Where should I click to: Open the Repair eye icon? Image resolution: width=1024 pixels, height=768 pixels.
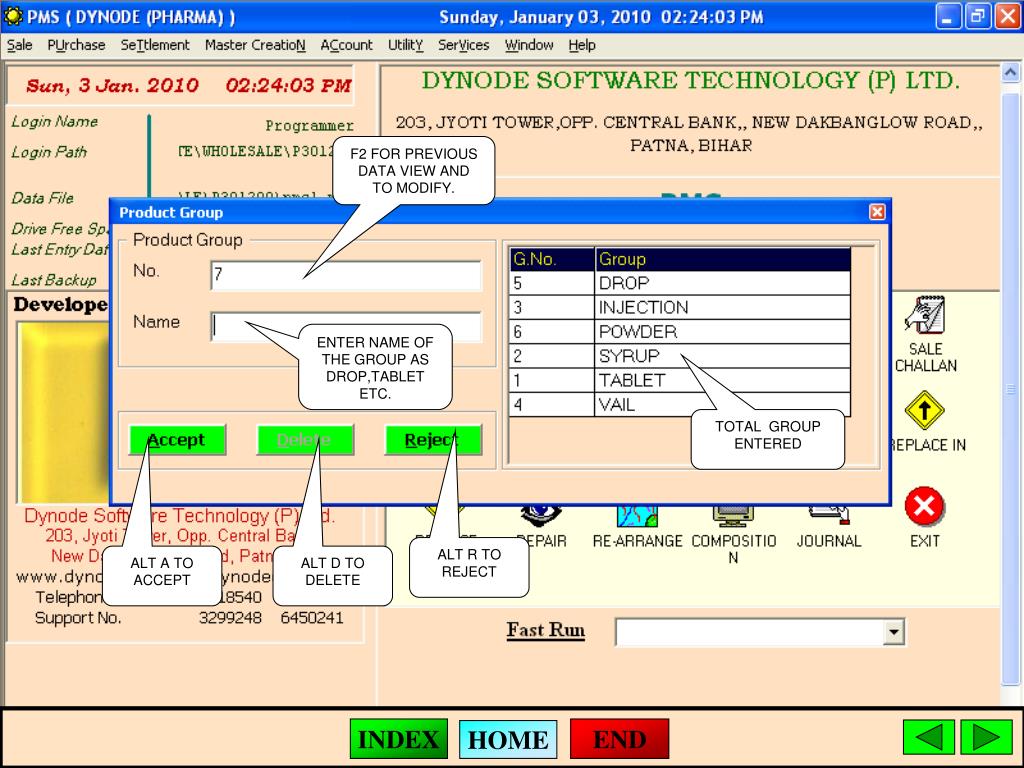click(541, 516)
